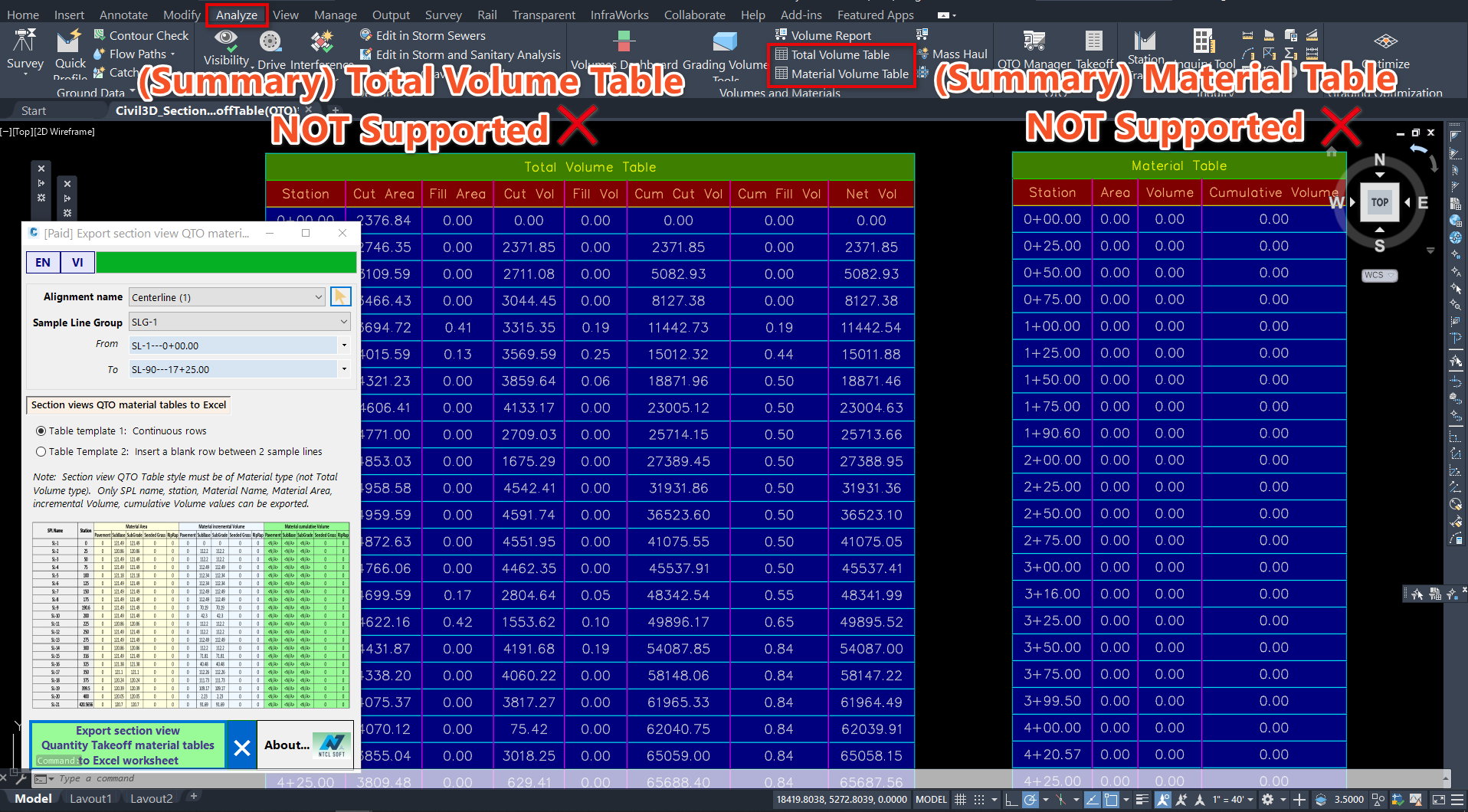
Task: Click the TOP face of the ViewCube
Action: point(1380,202)
